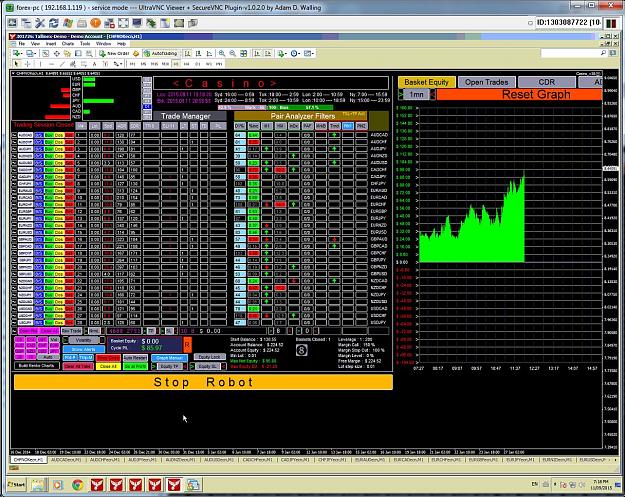
Task: Select the text label A tool
Action: [x=94, y=63]
